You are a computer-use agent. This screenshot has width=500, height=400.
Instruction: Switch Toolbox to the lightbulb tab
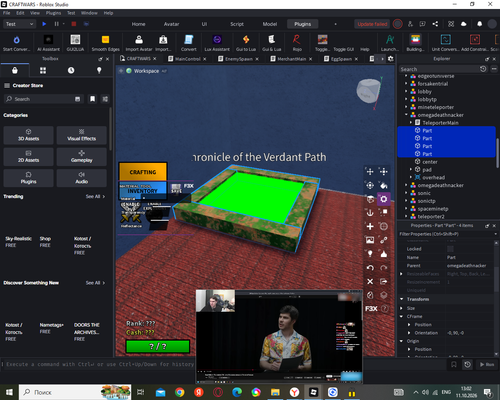[99, 70]
